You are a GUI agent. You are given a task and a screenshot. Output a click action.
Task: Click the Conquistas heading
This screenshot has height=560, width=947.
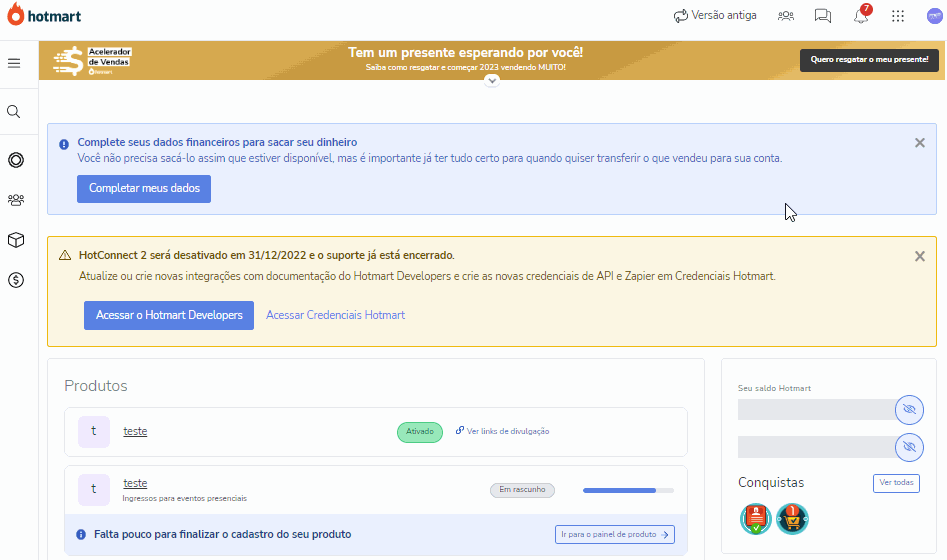click(771, 483)
